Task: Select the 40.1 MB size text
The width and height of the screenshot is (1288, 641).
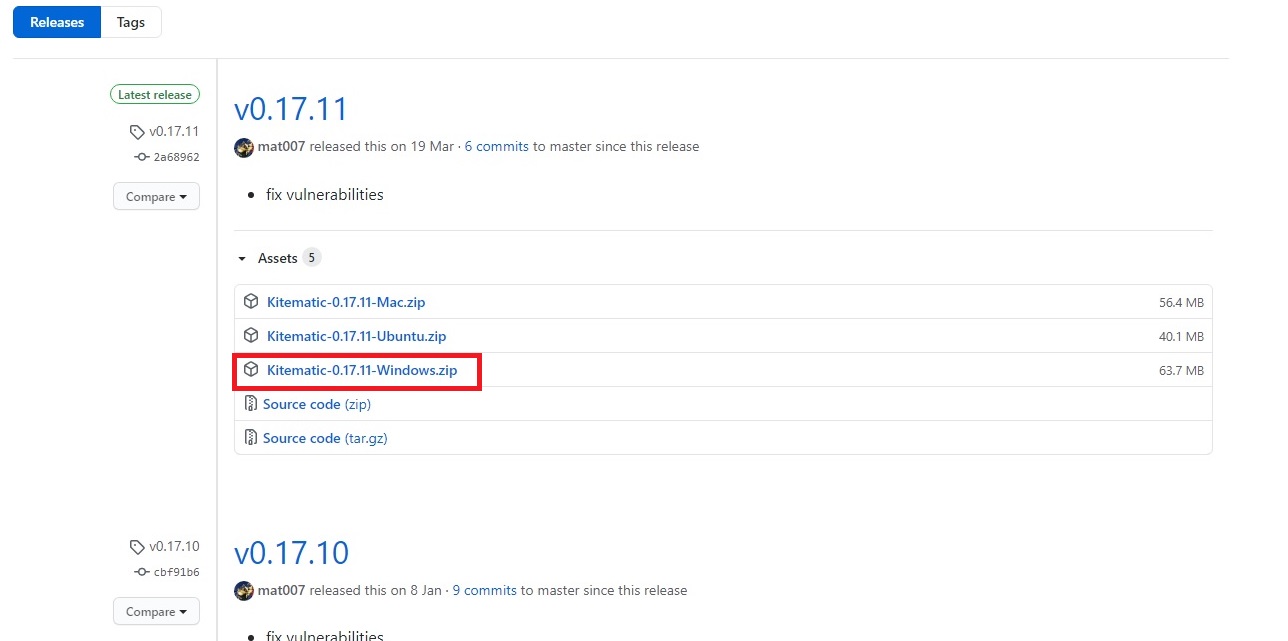Action: pyautogui.click(x=1181, y=337)
